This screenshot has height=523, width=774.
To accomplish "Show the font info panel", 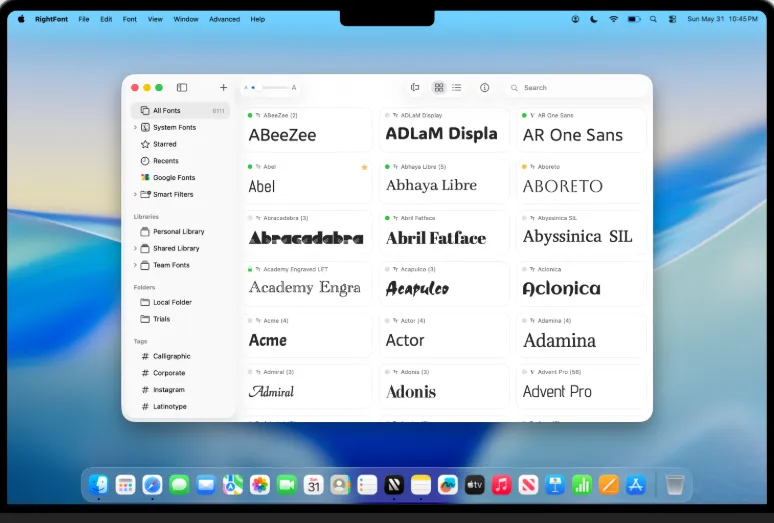I will [x=484, y=87].
